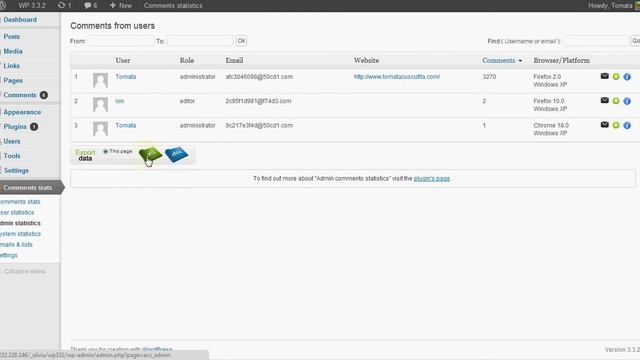Viewport: 640px width, 360px height.
Task: Open Users in the sidebar
Action: pyautogui.click(x=12, y=141)
